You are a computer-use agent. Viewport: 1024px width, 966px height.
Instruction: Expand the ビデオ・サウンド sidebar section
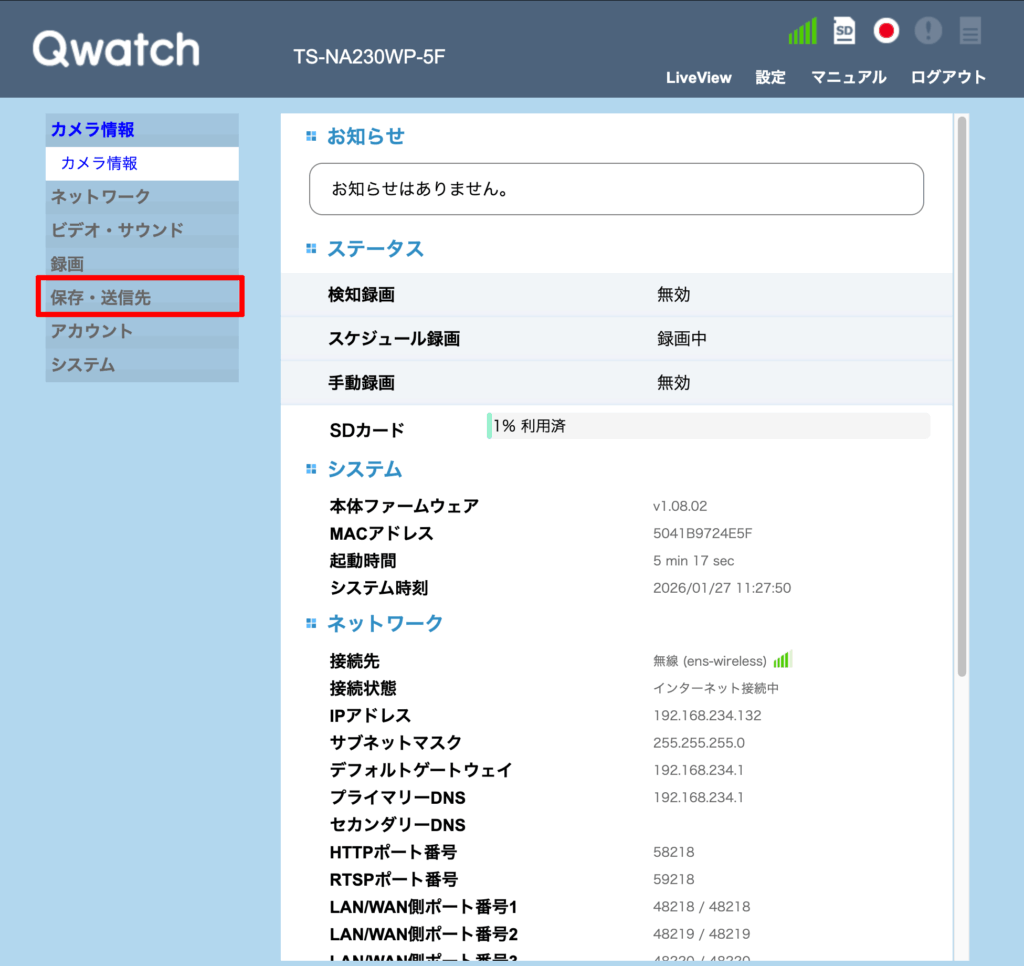click(117, 230)
